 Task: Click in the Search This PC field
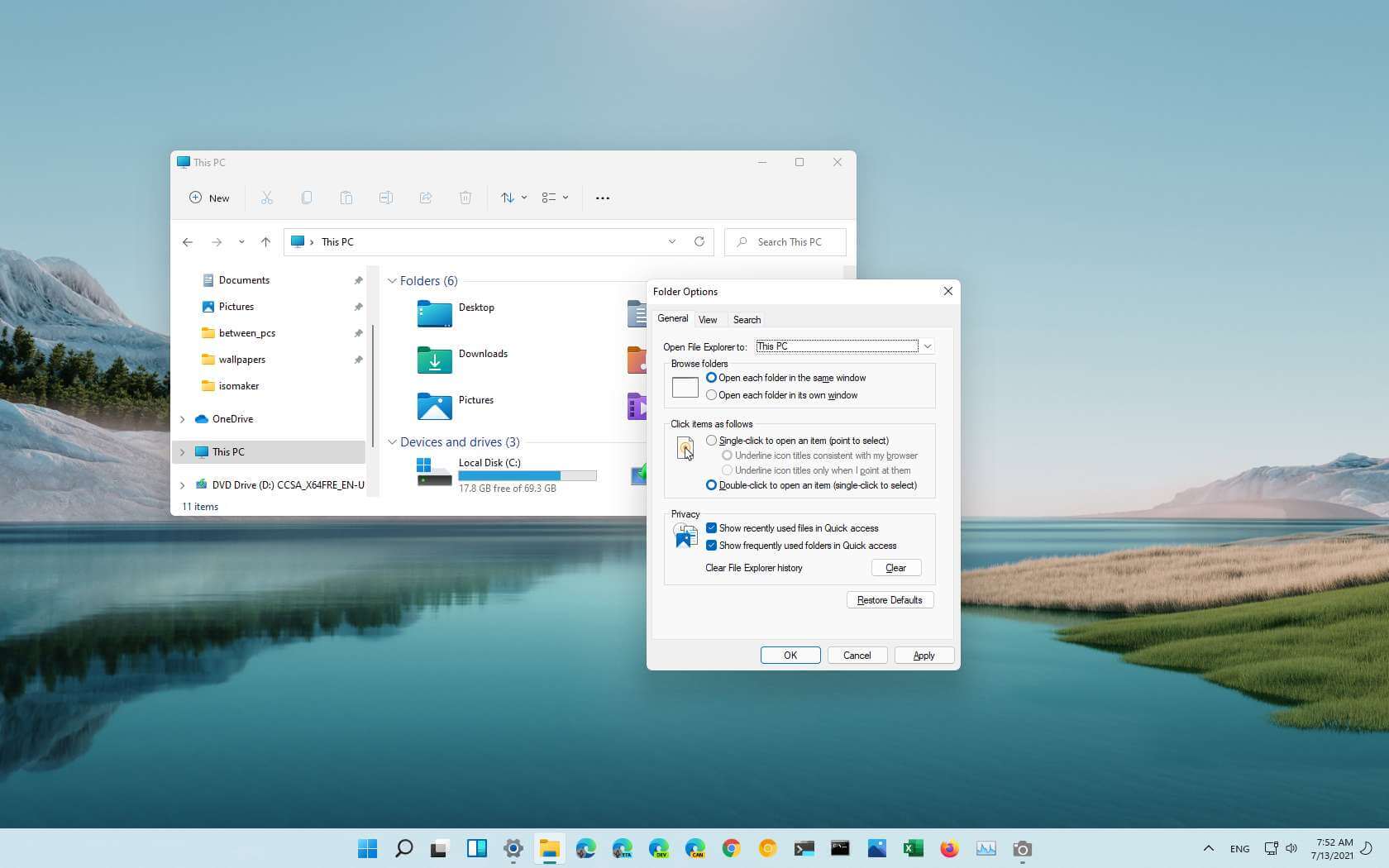click(784, 241)
